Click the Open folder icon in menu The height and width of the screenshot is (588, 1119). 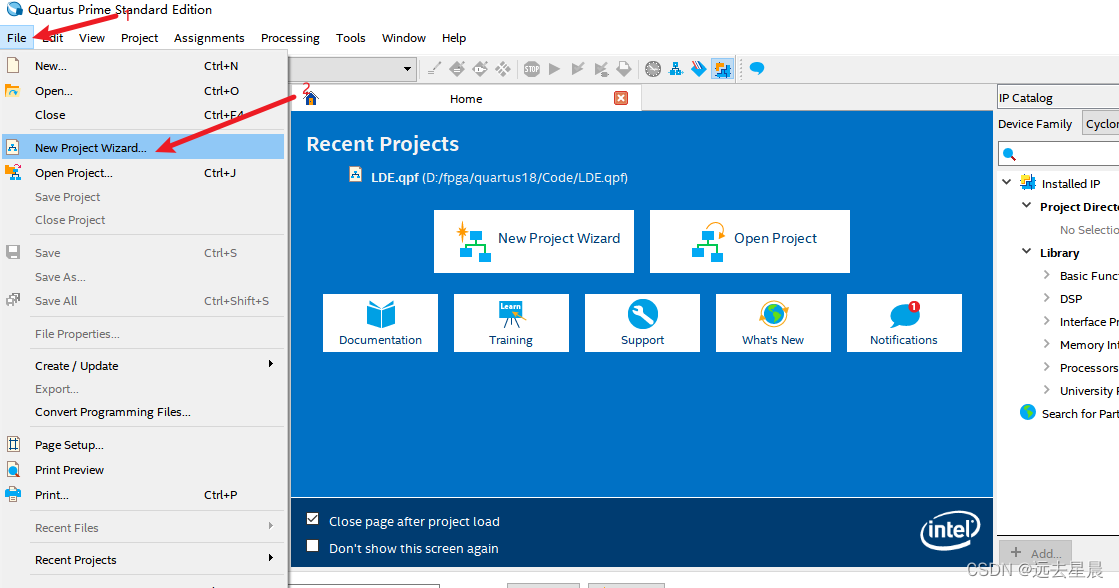[x=12, y=91]
